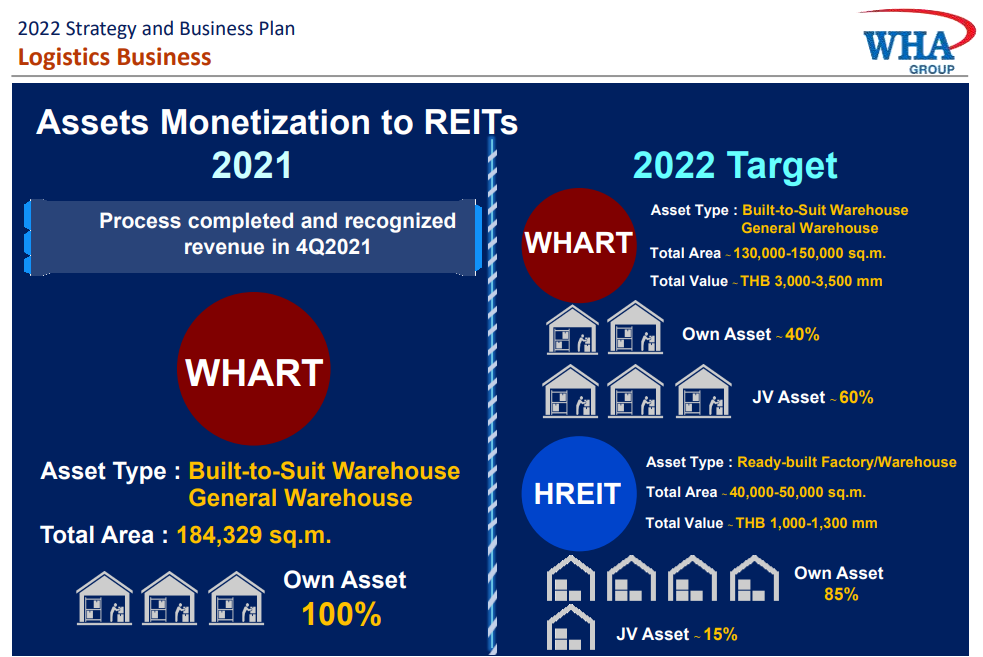Viewport: 983px width, 657px height.
Task: Click the '2021' heading
Action: [252, 166]
